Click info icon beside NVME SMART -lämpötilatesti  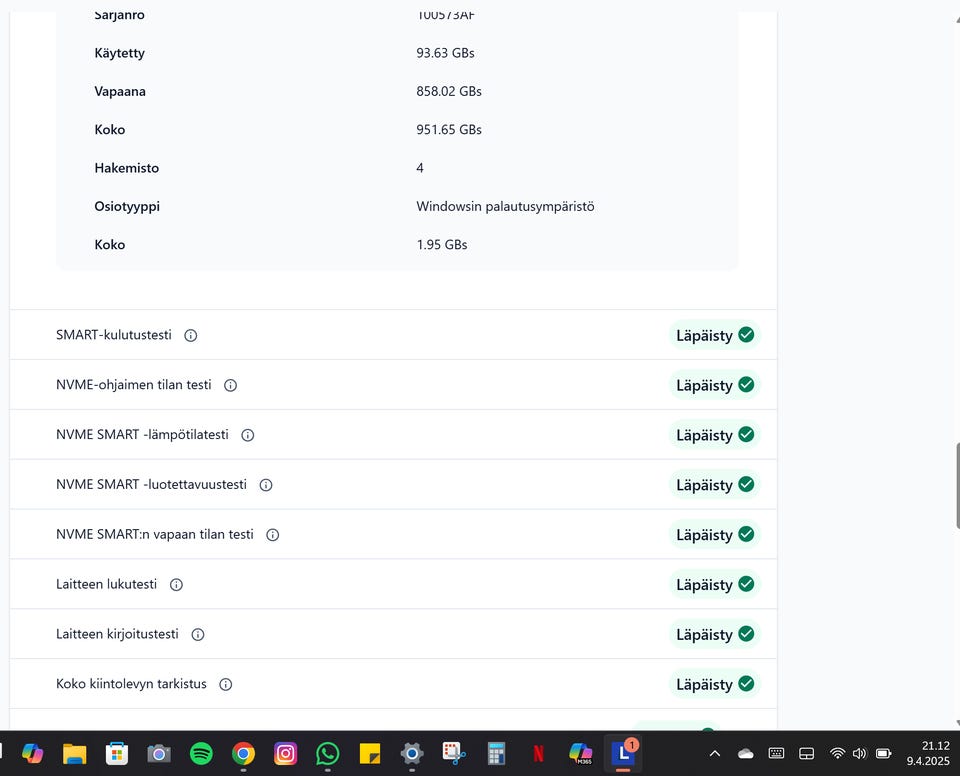tap(247, 435)
